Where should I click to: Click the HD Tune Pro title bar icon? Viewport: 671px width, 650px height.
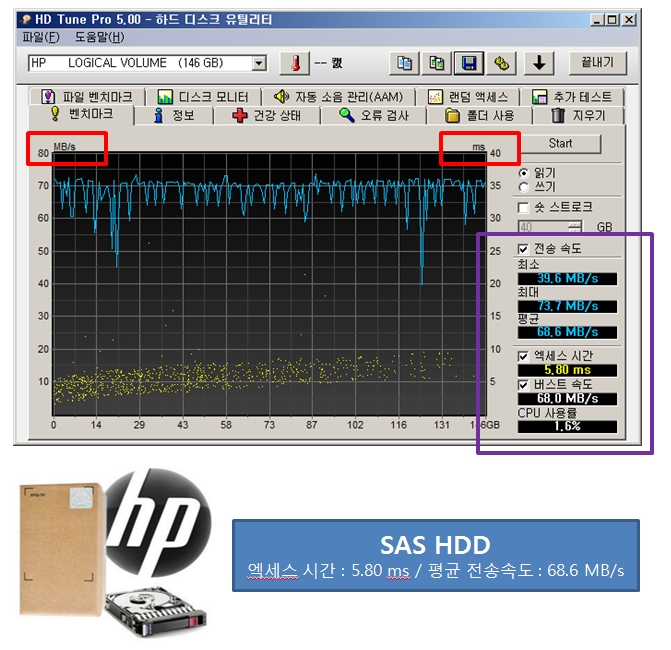(x=26, y=19)
